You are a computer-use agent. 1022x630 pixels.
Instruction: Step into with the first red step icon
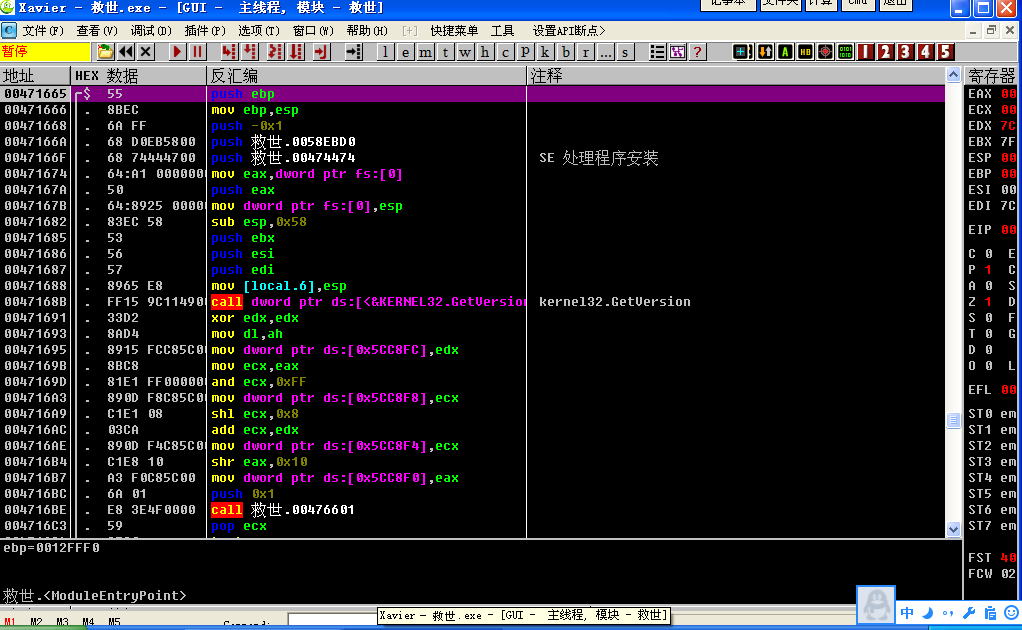coord(229,52)
